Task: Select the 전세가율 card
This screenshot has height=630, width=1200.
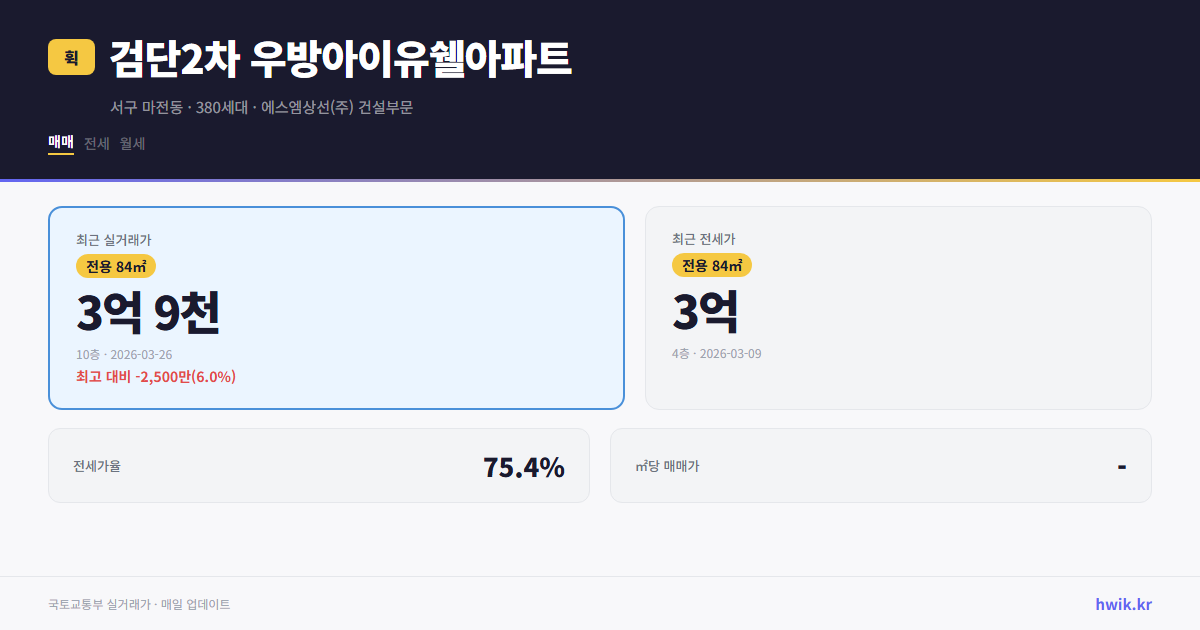Action: click(318, 465)
